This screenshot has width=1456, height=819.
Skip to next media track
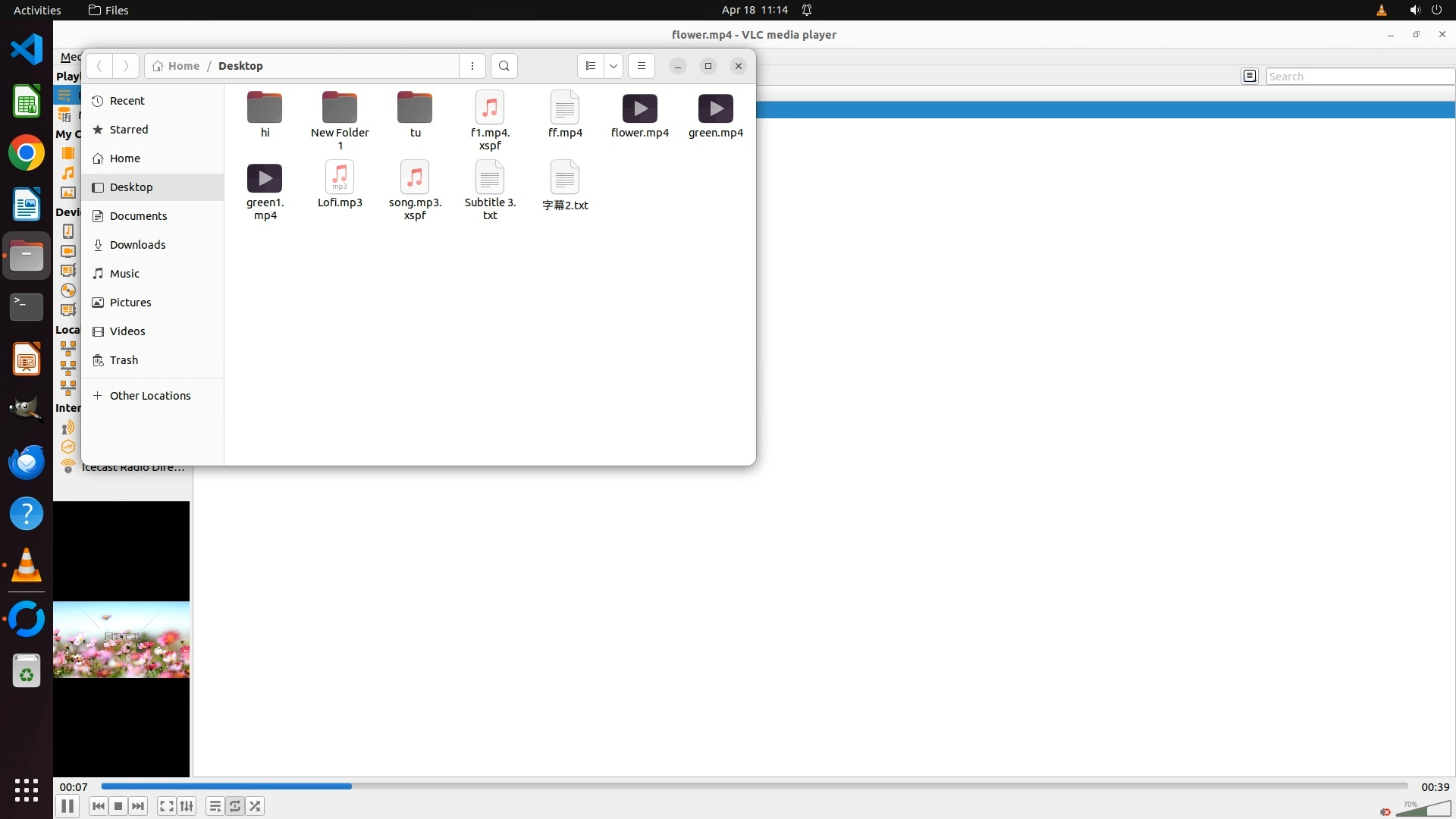coord(138,806)
